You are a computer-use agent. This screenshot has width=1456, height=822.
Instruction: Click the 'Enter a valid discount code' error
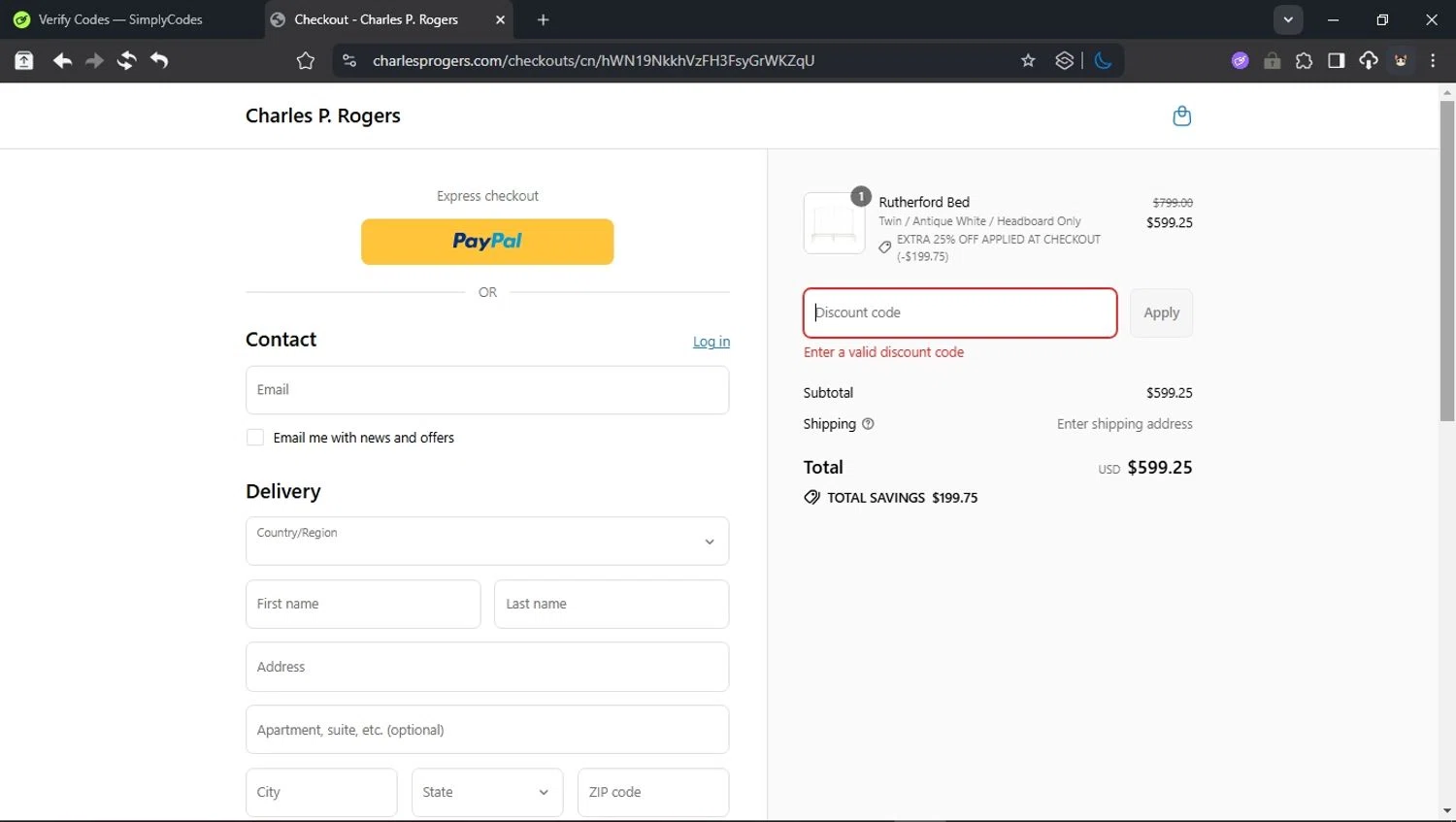(883, 352)
